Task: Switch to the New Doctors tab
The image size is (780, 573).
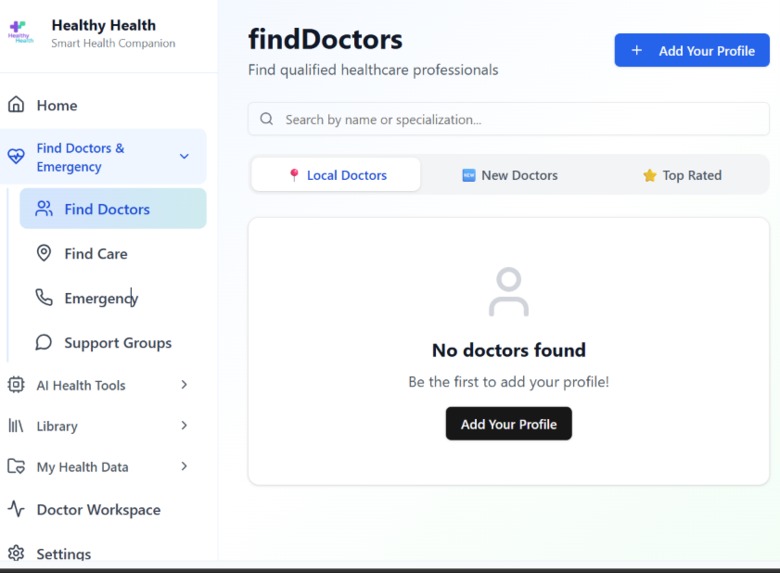Action: pos(510,175)
